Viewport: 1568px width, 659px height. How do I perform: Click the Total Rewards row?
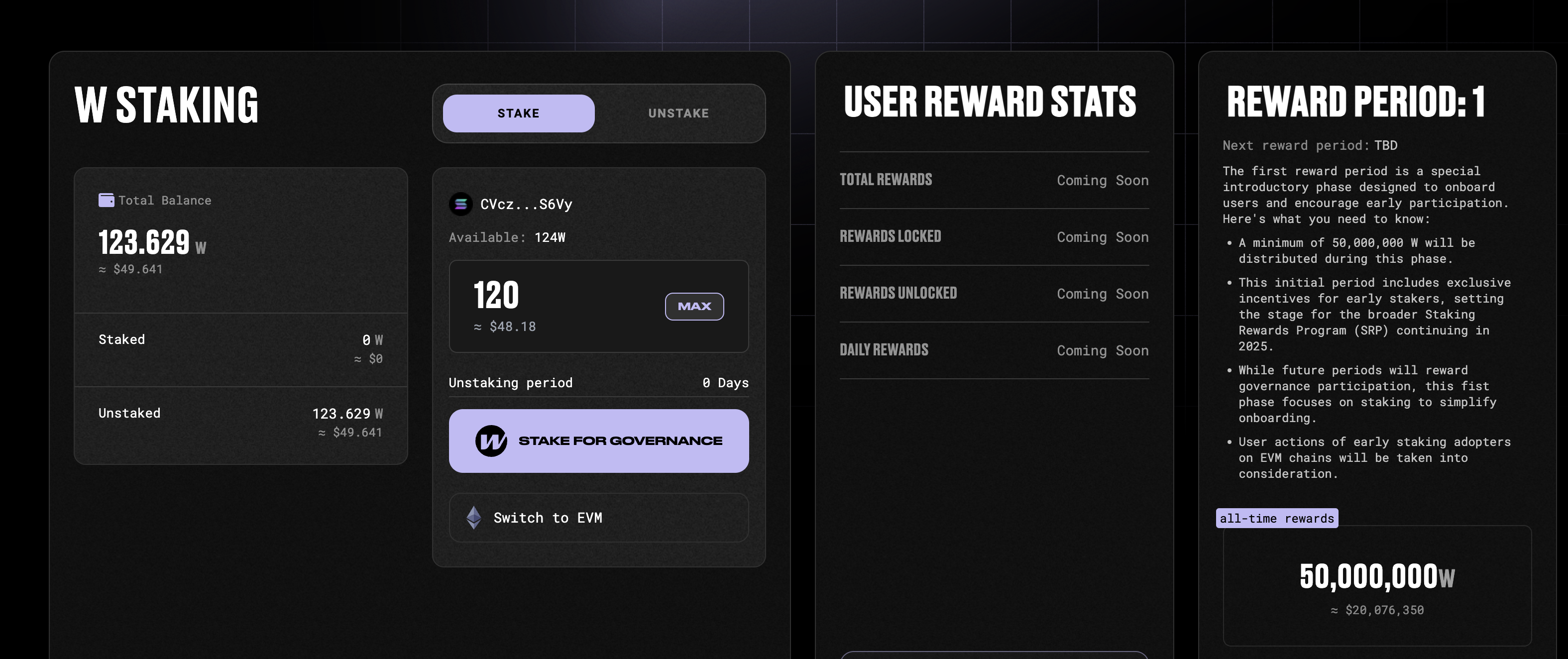click(994, 180)
